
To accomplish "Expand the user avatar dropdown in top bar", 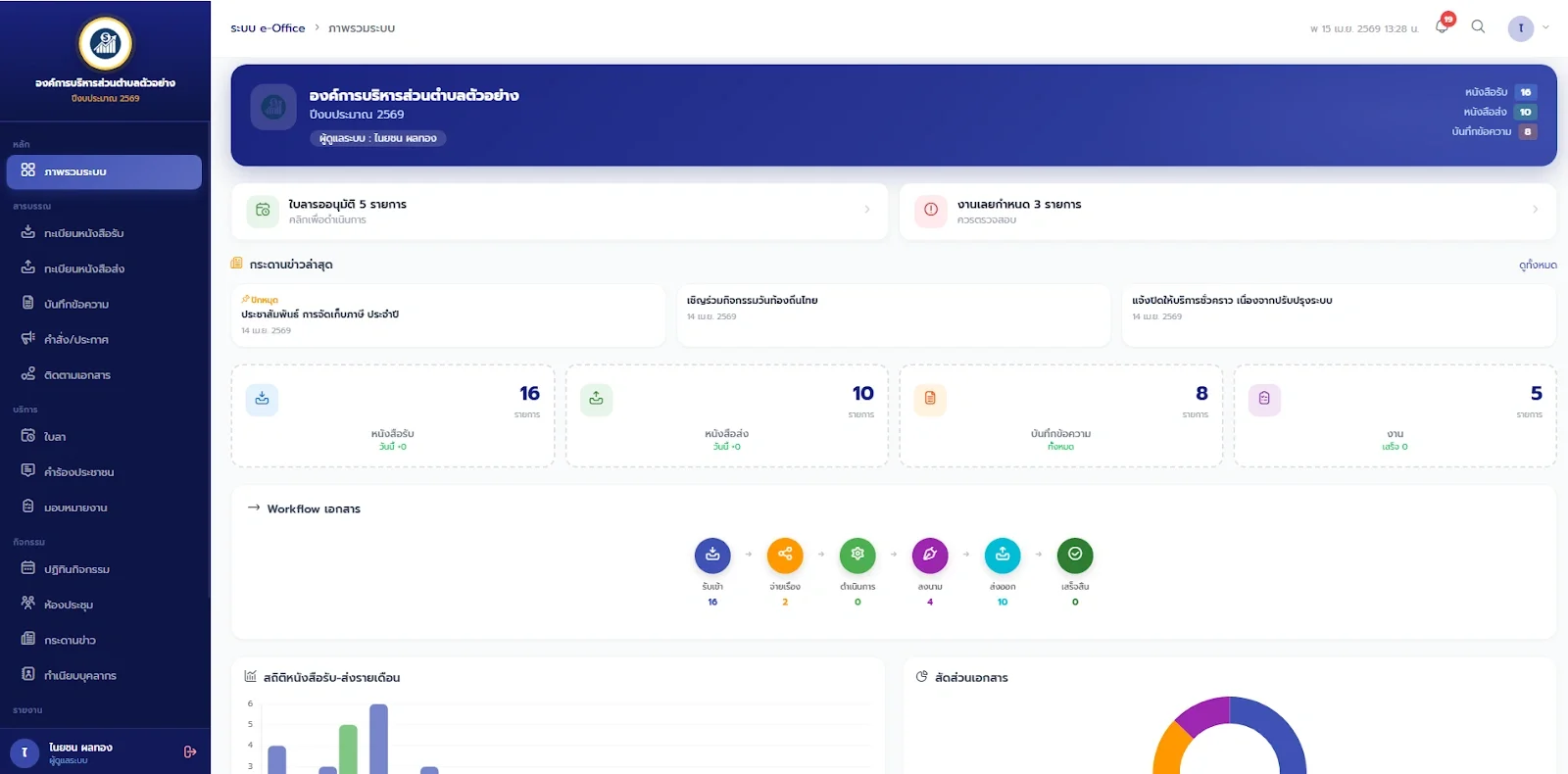I will tap(1529, 27).
